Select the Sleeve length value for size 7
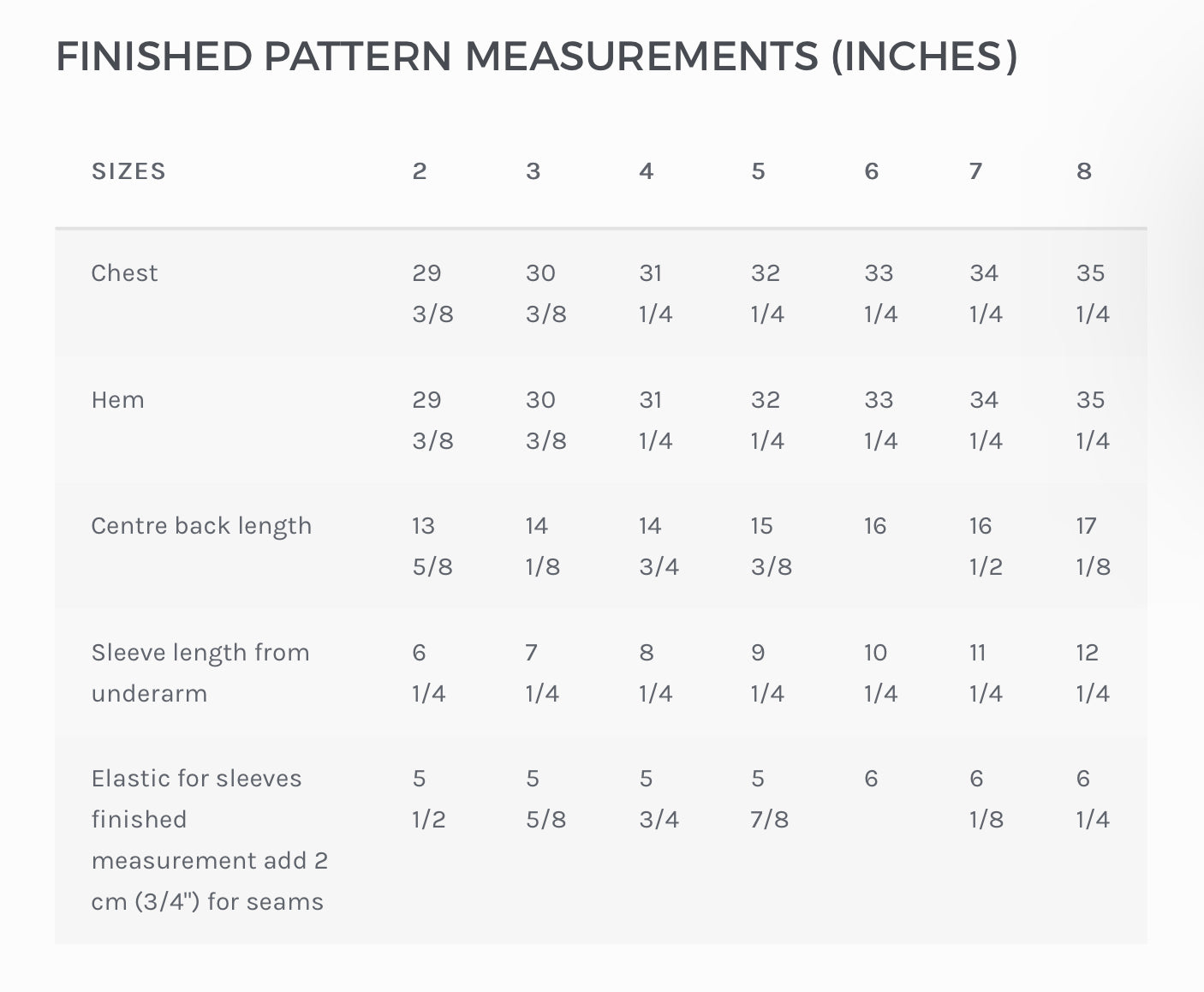This screenshot has width=1204, height=992. click(x=986, y=672)
